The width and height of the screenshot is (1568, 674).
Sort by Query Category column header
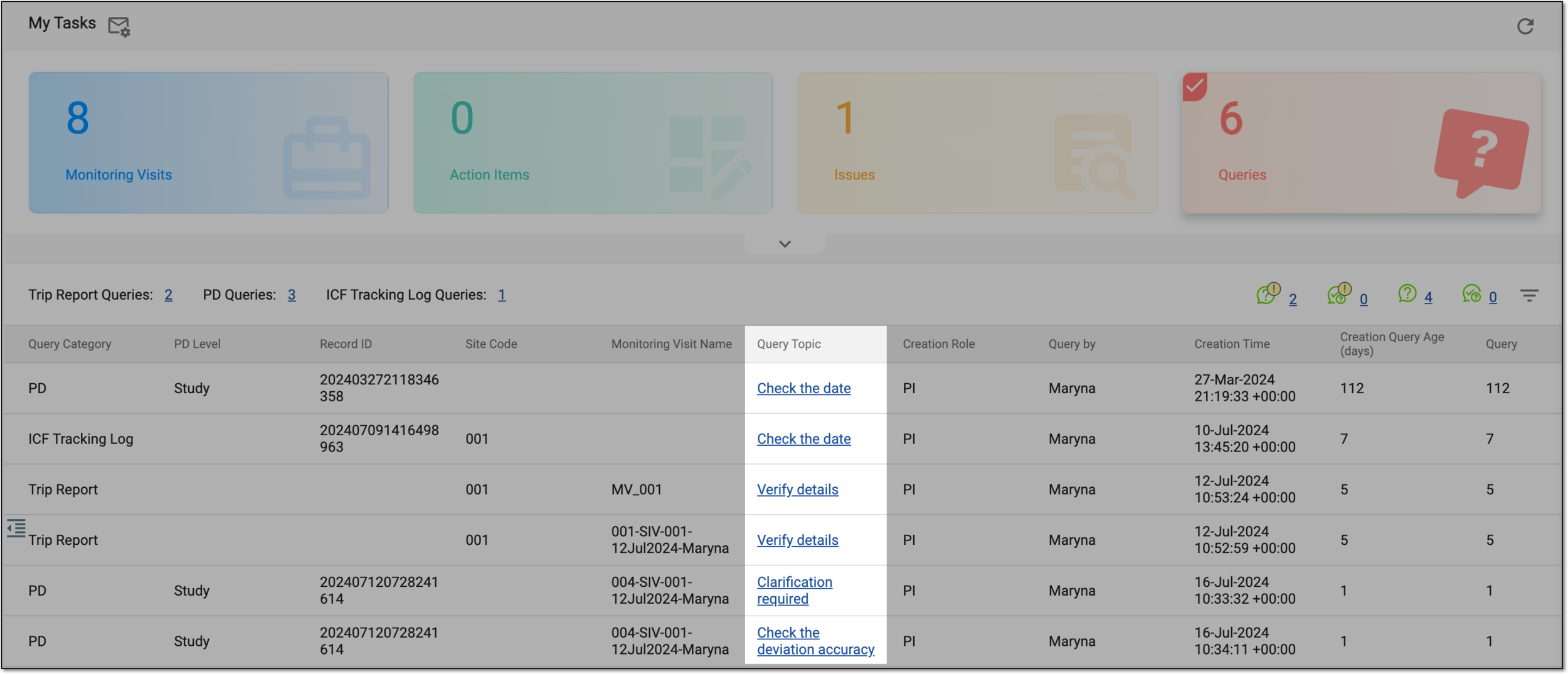pos(70,344)
